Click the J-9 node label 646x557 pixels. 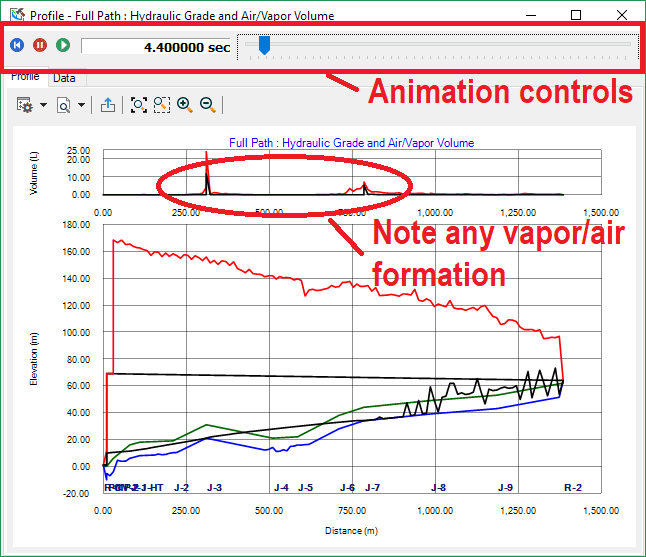pyautogui.click(x=506, y=488)
